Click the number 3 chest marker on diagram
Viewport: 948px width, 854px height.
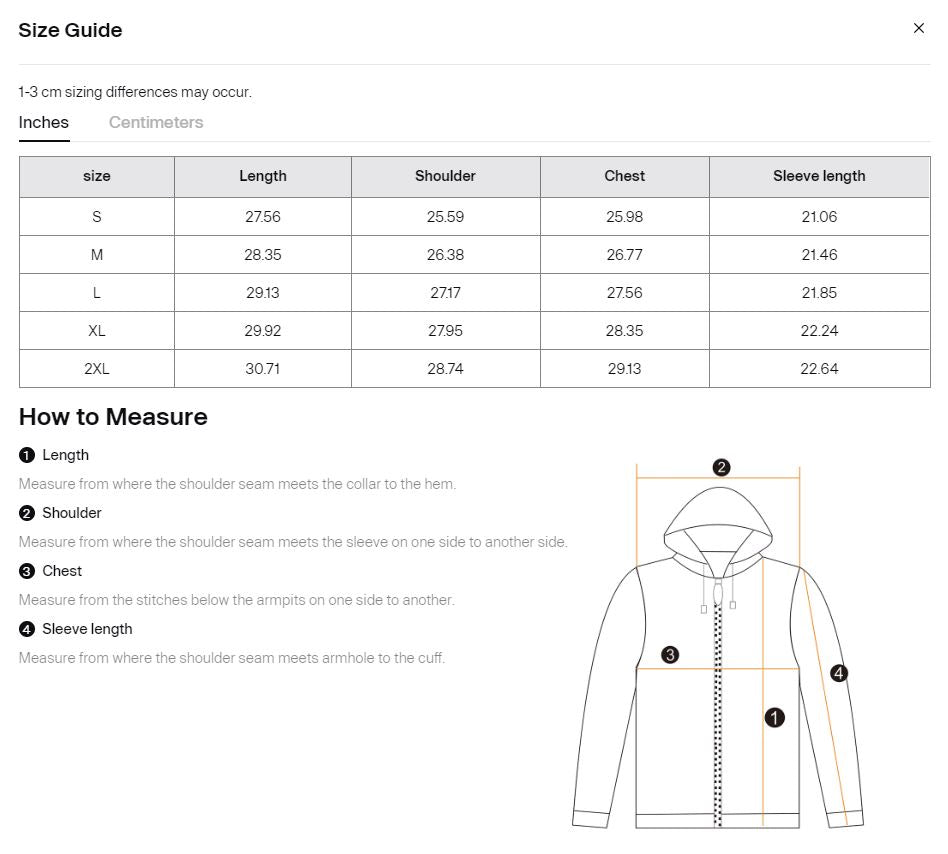[670, 655]
